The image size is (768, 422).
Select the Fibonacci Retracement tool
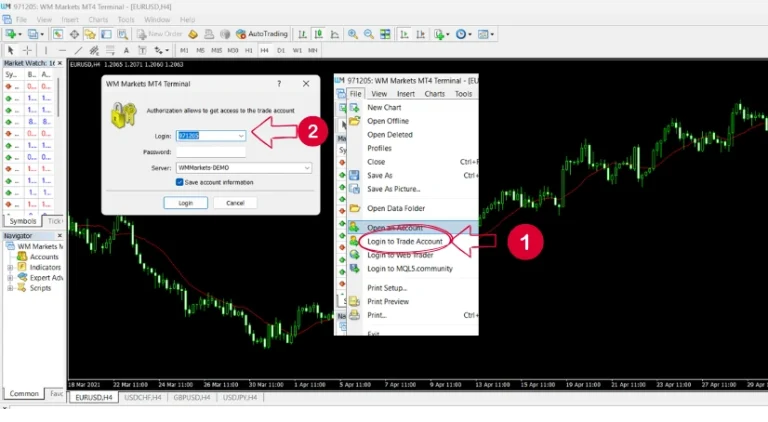point(110,50)
